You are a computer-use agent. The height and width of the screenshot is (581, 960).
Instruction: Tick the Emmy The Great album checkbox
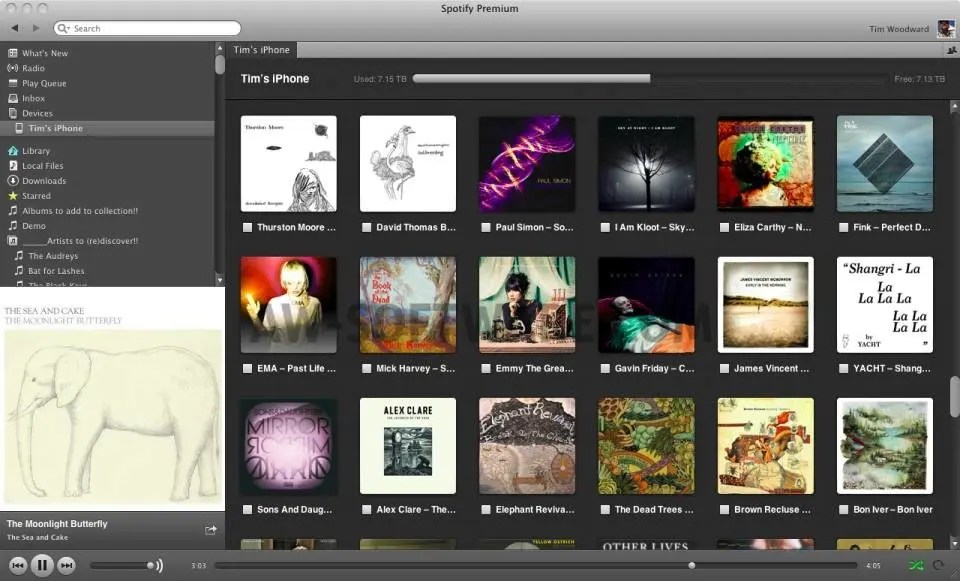(x=486, y=369)
